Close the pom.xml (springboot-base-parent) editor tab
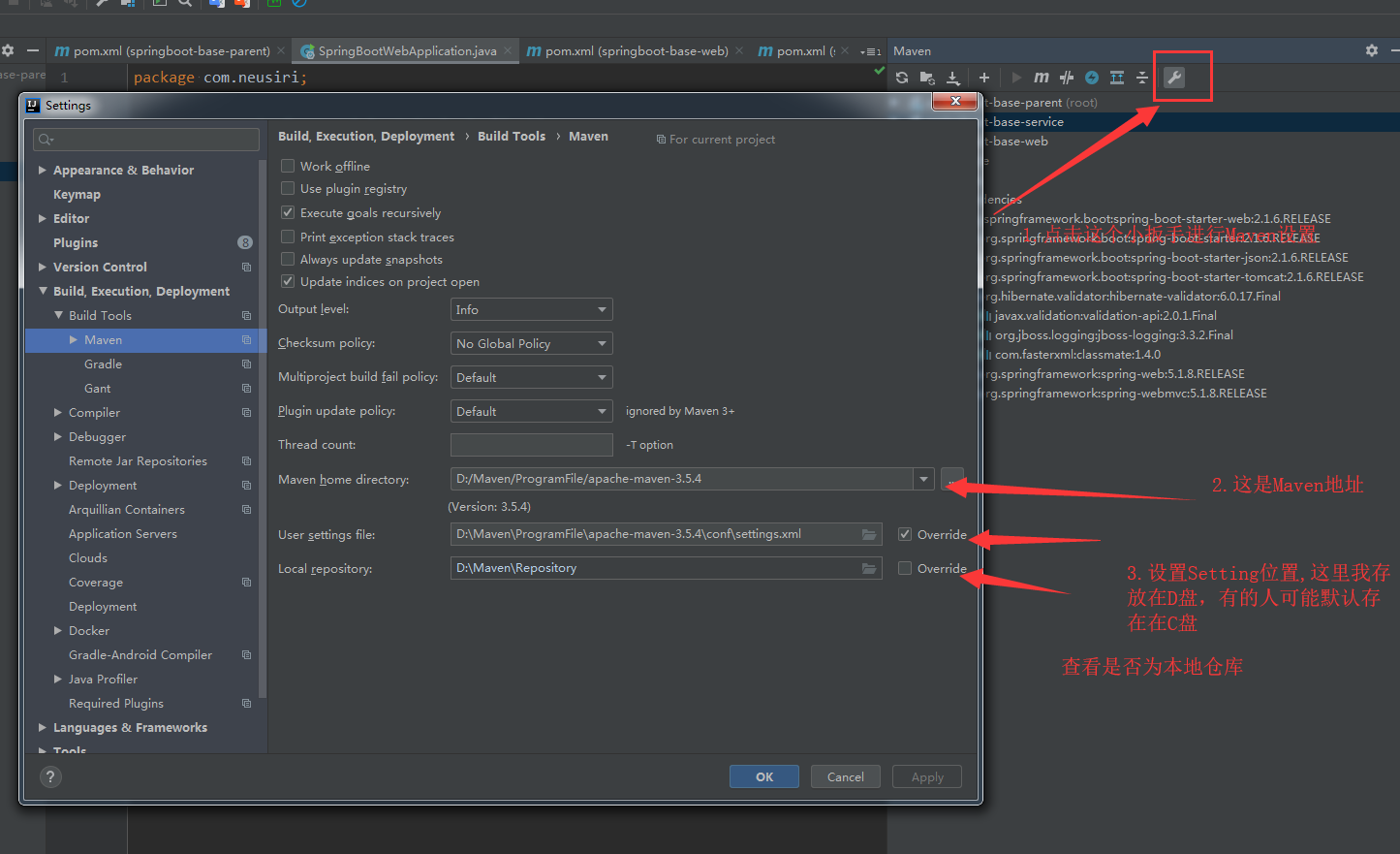 coord(281,50)
